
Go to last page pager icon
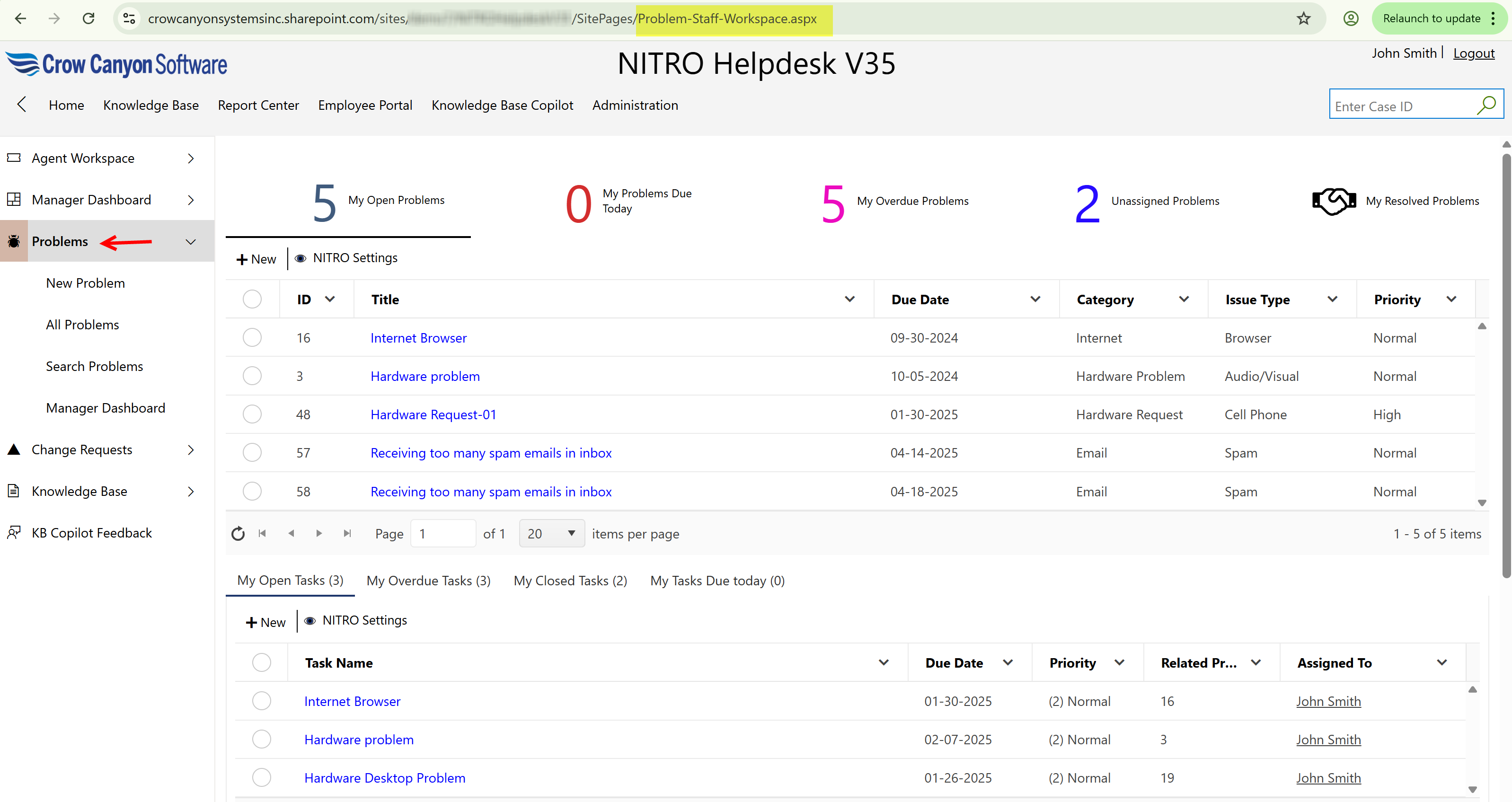point(347,533)
